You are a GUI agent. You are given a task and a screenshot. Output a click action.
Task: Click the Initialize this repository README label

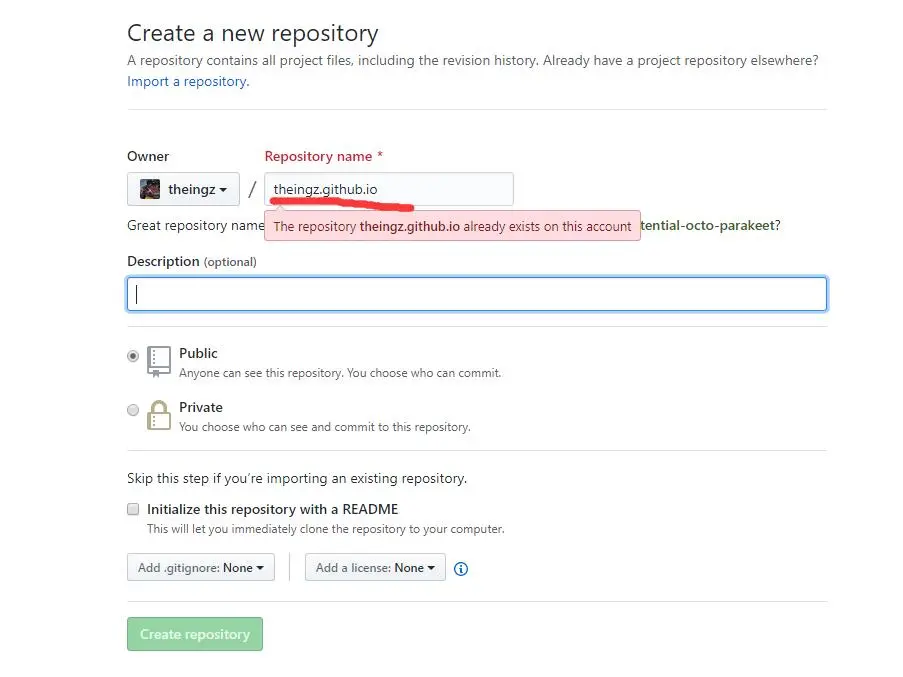[x=272, y=509]
